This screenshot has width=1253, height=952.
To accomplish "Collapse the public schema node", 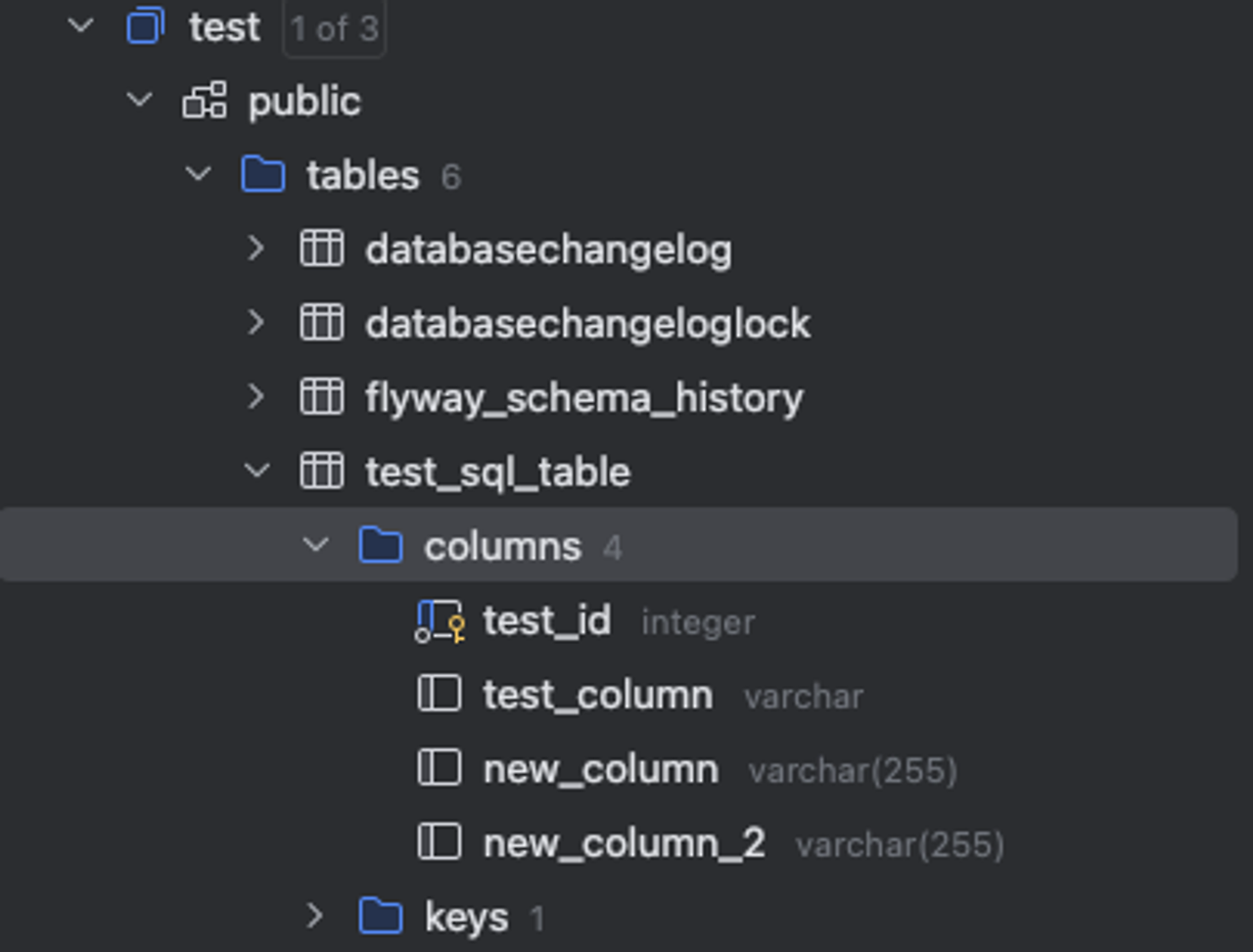I will pos(140,100).
